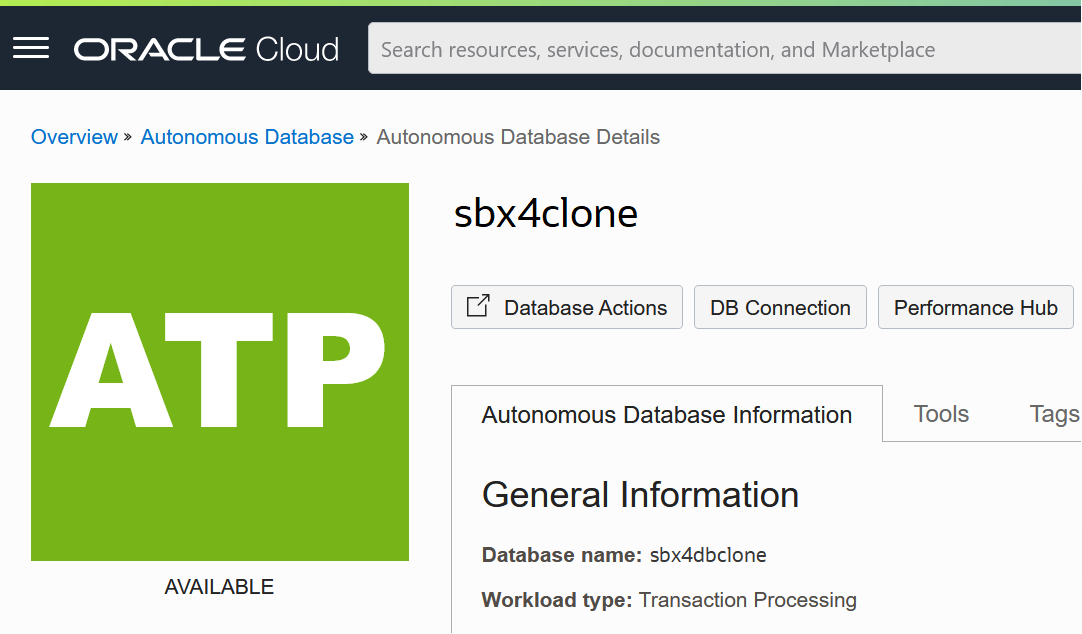
Task: Click the Autonomous Database Details breadcrumb text
Action: (518, 137)
